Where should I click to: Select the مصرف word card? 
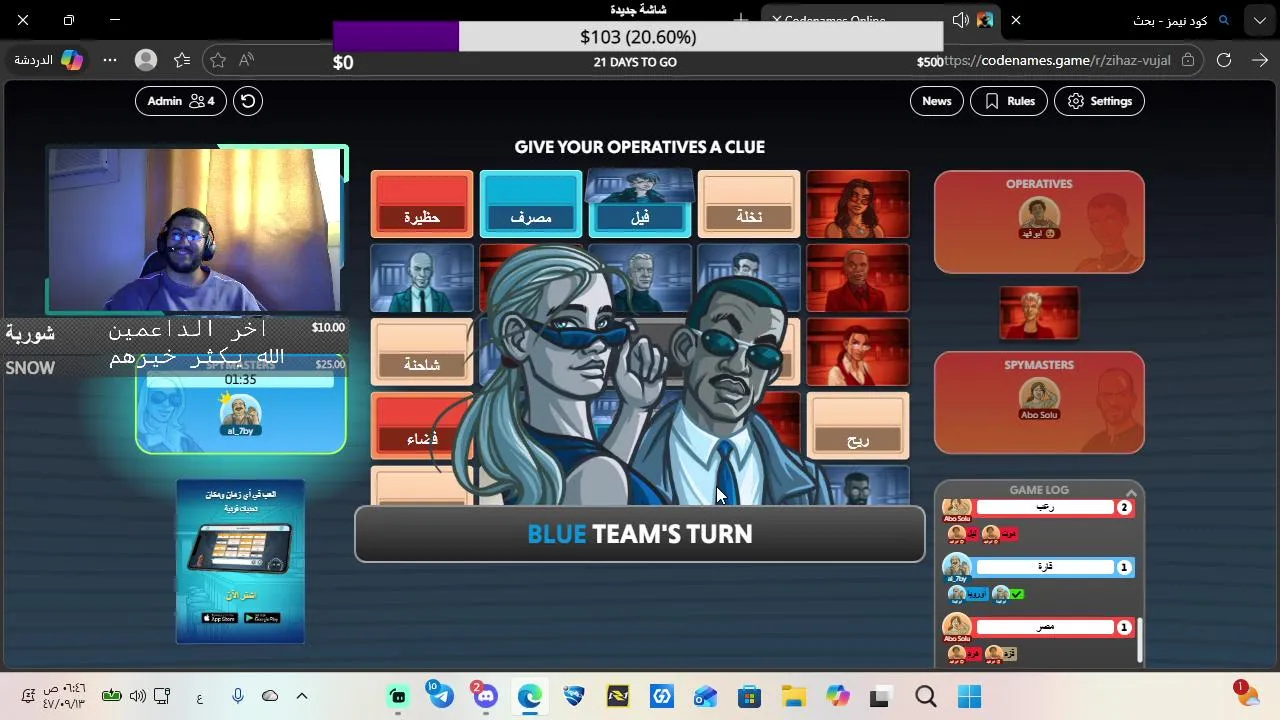click(x=531, y=204)
